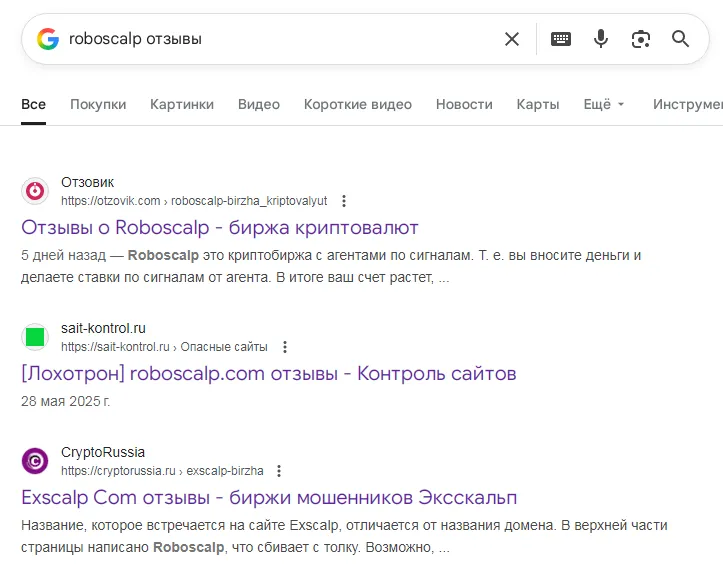Open the Короткие видео tab
The image size is (723, 569).
[x=357, y=104]
